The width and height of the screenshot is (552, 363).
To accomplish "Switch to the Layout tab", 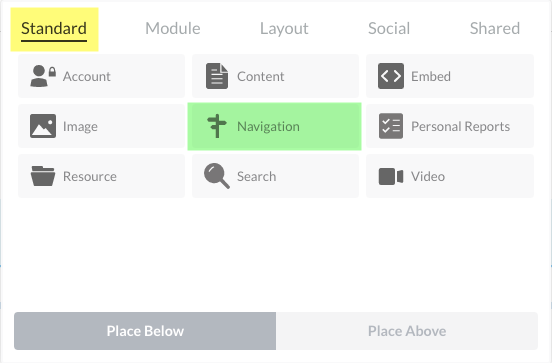I will coord(284,29).
